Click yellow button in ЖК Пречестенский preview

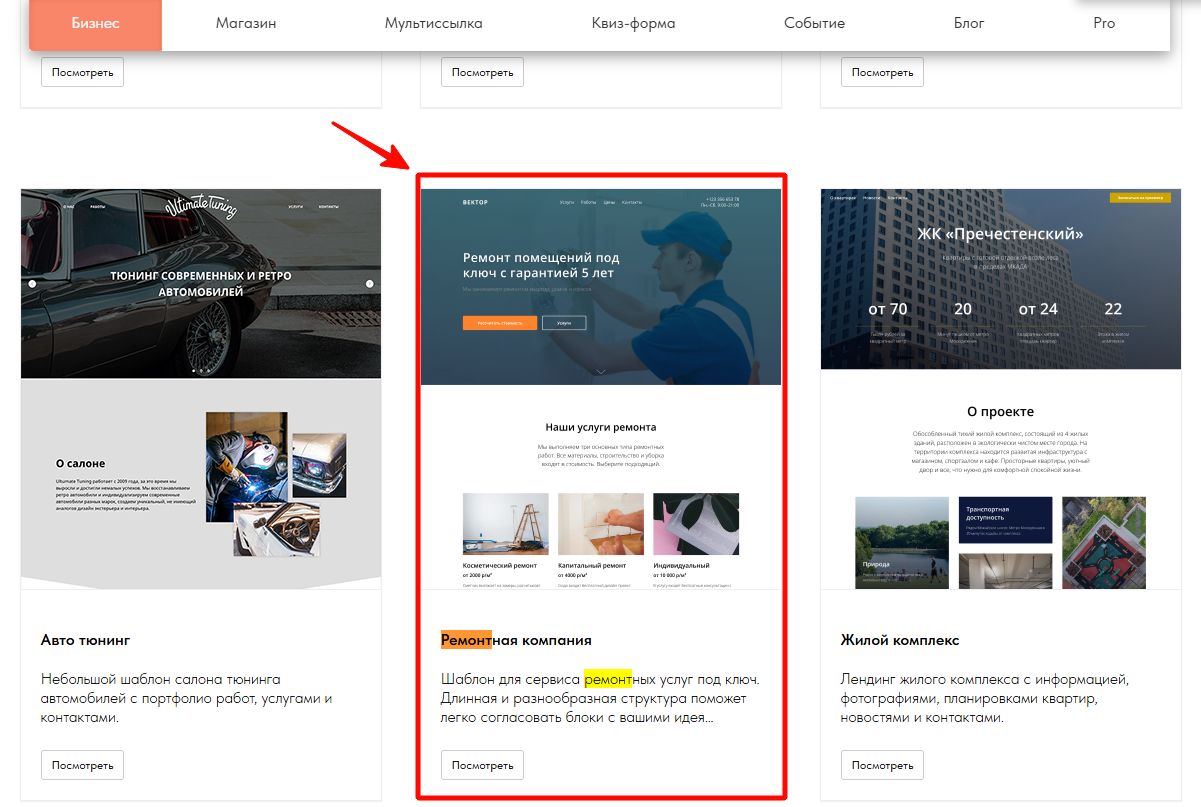[x=1139, y=198]
